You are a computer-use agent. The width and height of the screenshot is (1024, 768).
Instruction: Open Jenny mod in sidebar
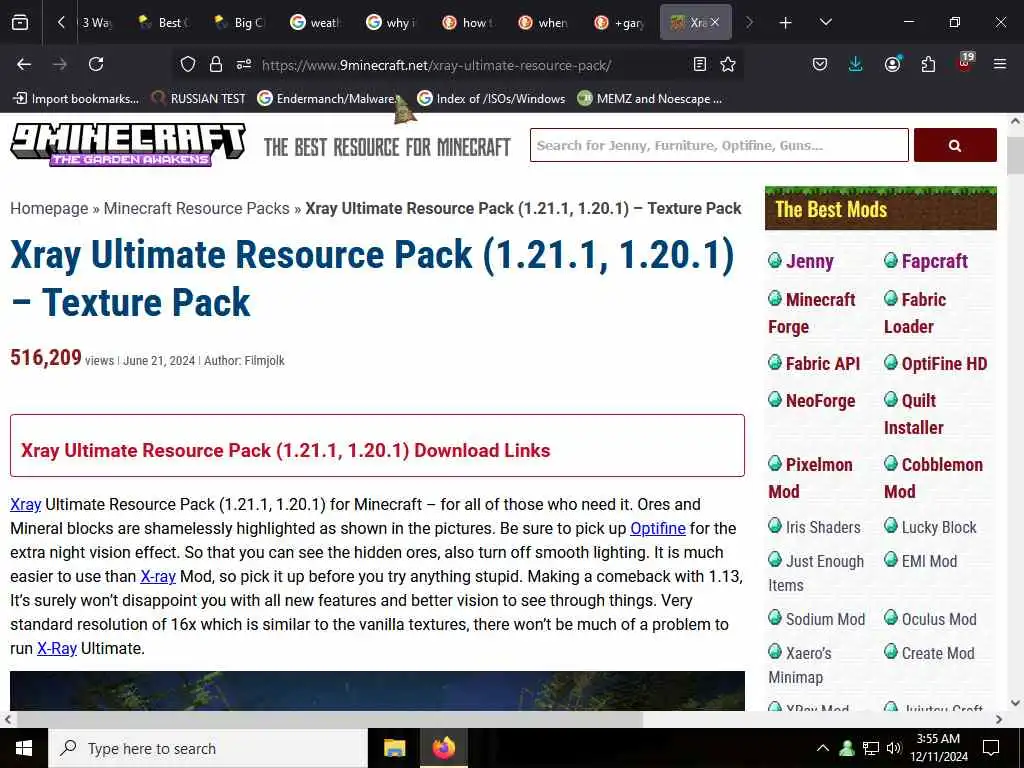click(809, 261)
